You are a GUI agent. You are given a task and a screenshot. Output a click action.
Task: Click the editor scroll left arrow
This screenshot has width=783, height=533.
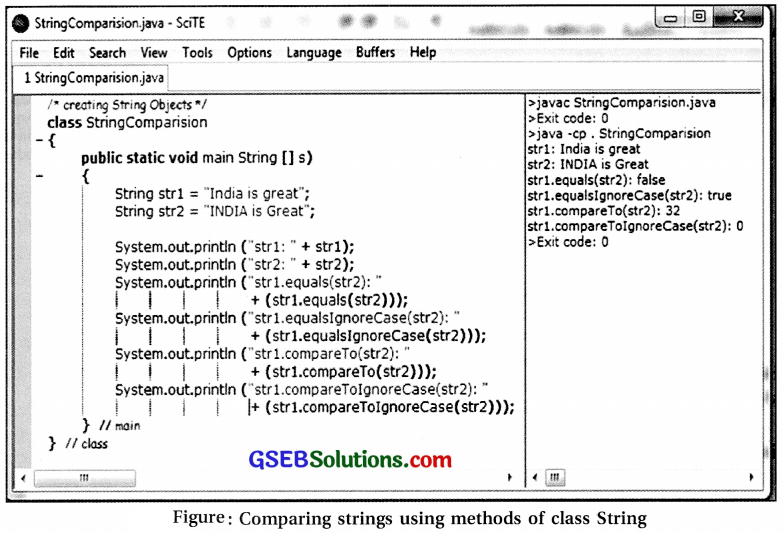point(23,478)
